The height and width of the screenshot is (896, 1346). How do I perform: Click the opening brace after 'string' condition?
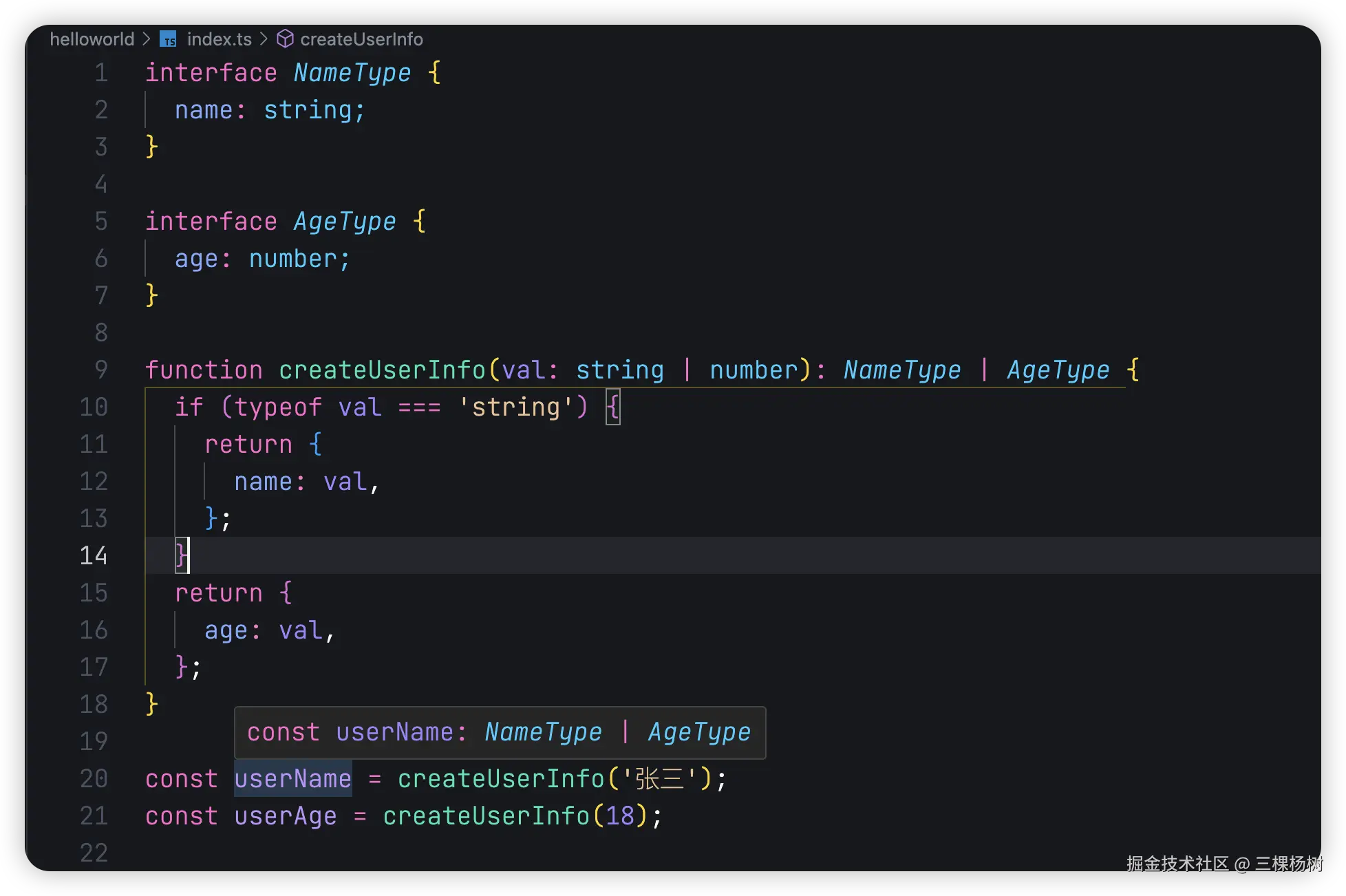click(612, 407)
